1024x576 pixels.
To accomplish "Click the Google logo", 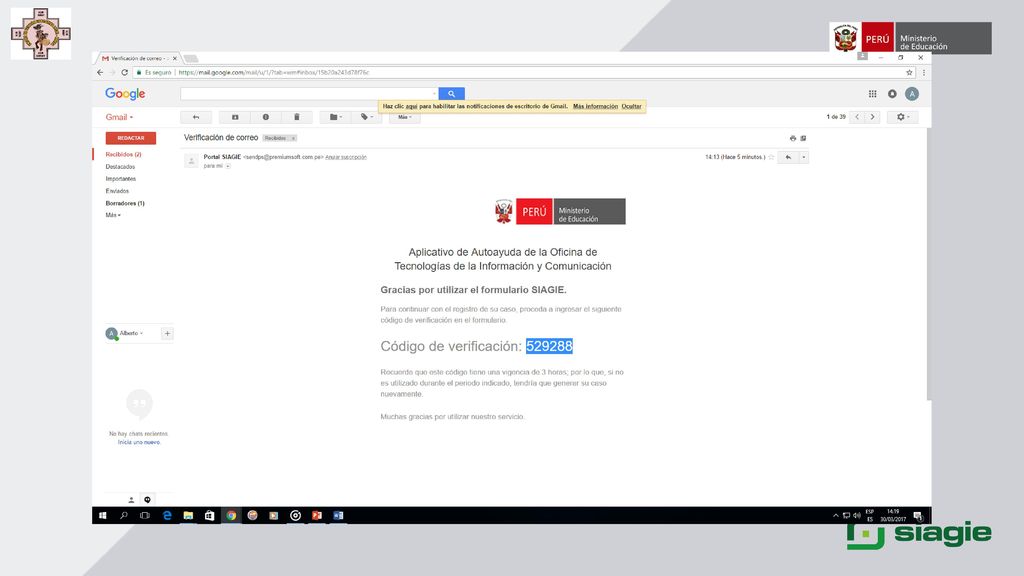I will [125, 94].
